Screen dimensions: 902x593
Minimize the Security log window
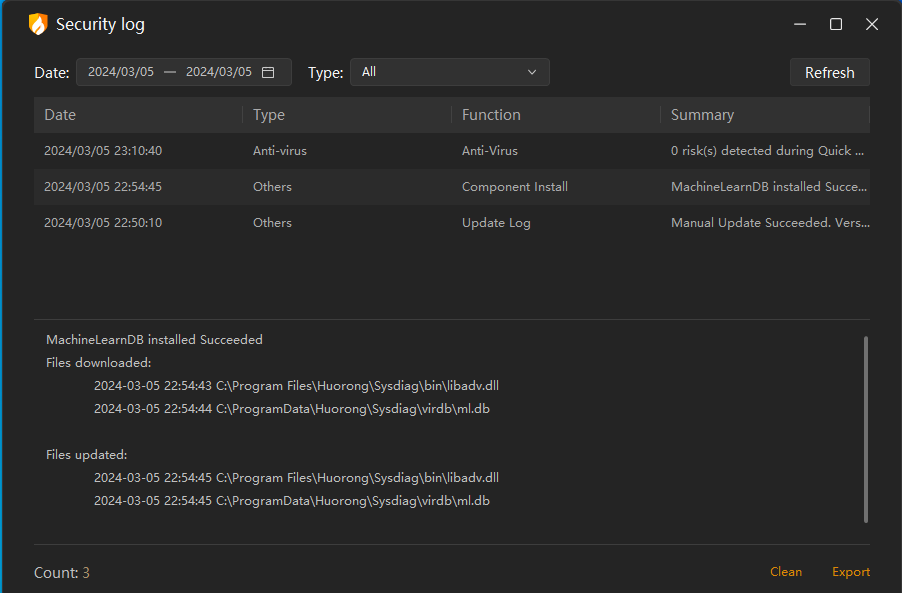pyautogui.click(x=800, y=25)
